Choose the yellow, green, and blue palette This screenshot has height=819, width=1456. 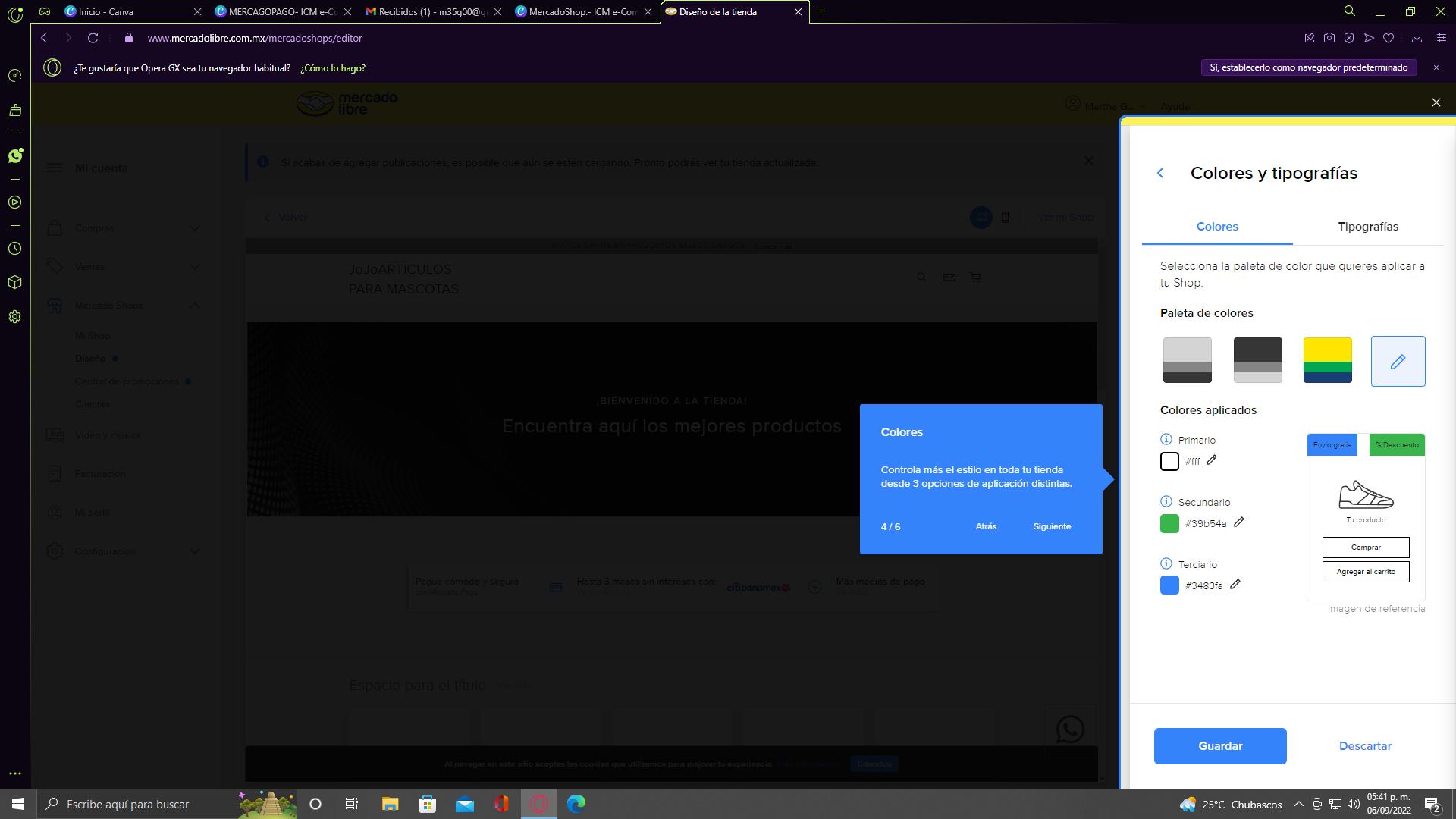[x=1327, y=361]
